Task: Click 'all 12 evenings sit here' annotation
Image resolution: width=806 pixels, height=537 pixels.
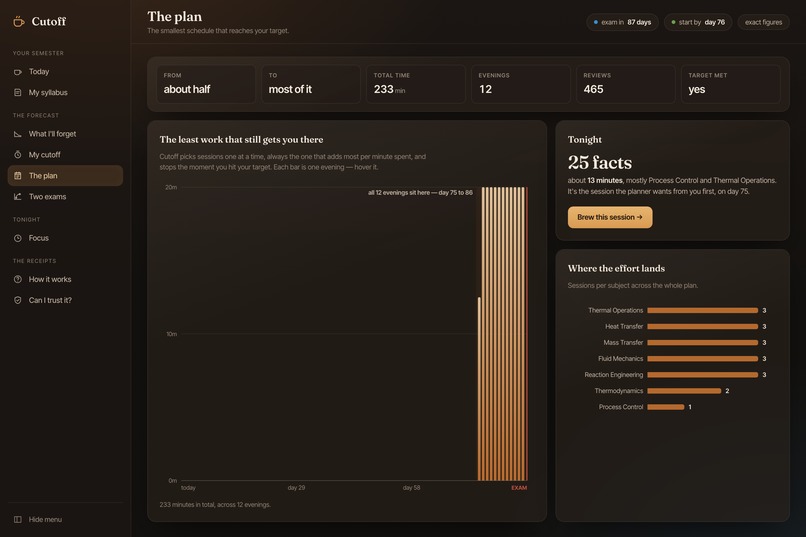Action: [x=420, y=193]
